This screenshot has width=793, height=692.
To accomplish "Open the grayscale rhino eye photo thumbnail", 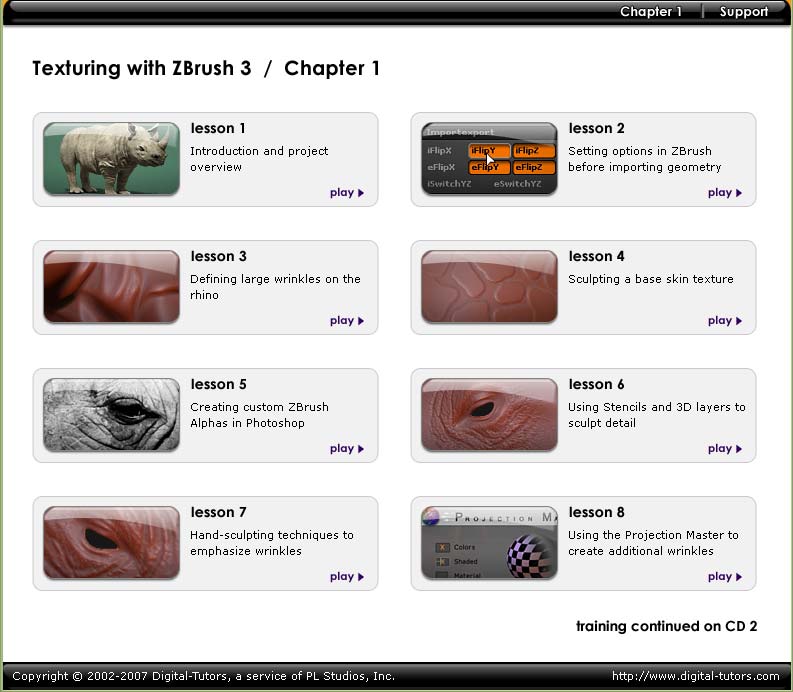I will point(111,415).
